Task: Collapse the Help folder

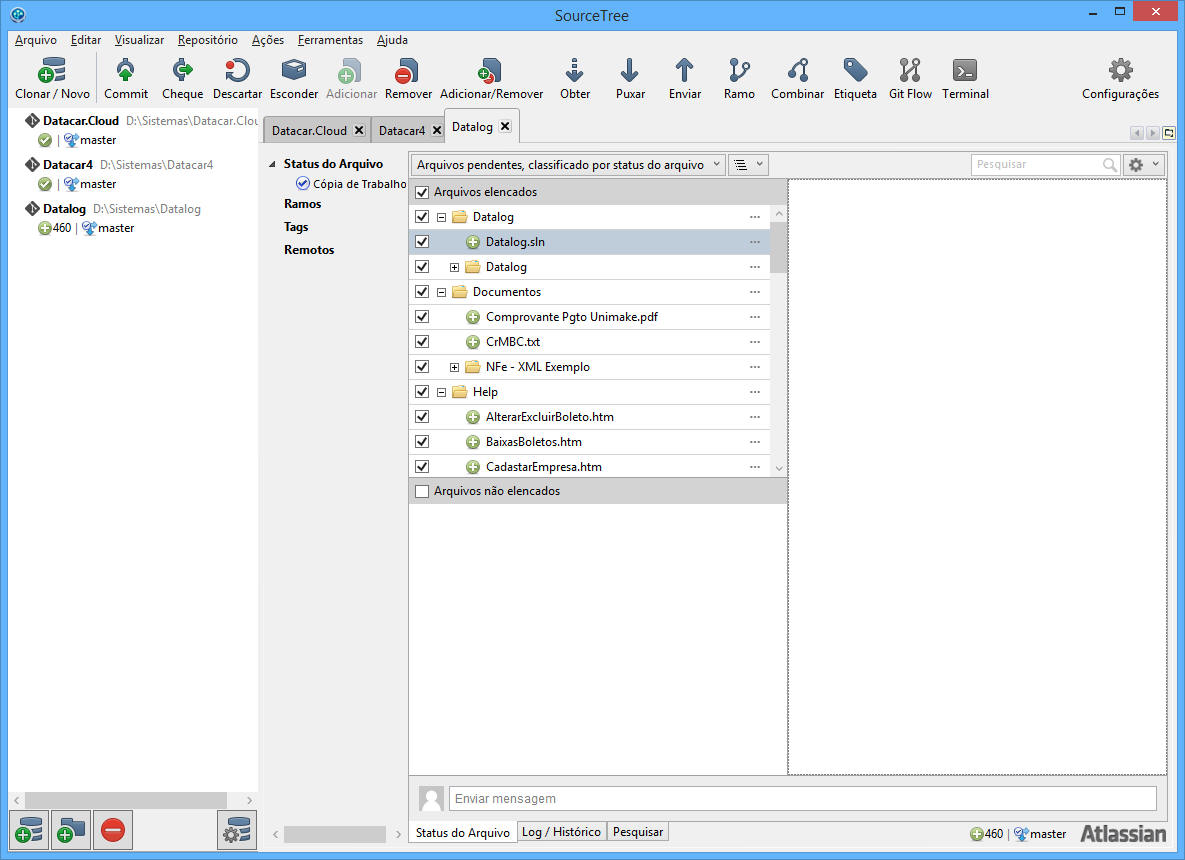Action: tap(441, 391)
